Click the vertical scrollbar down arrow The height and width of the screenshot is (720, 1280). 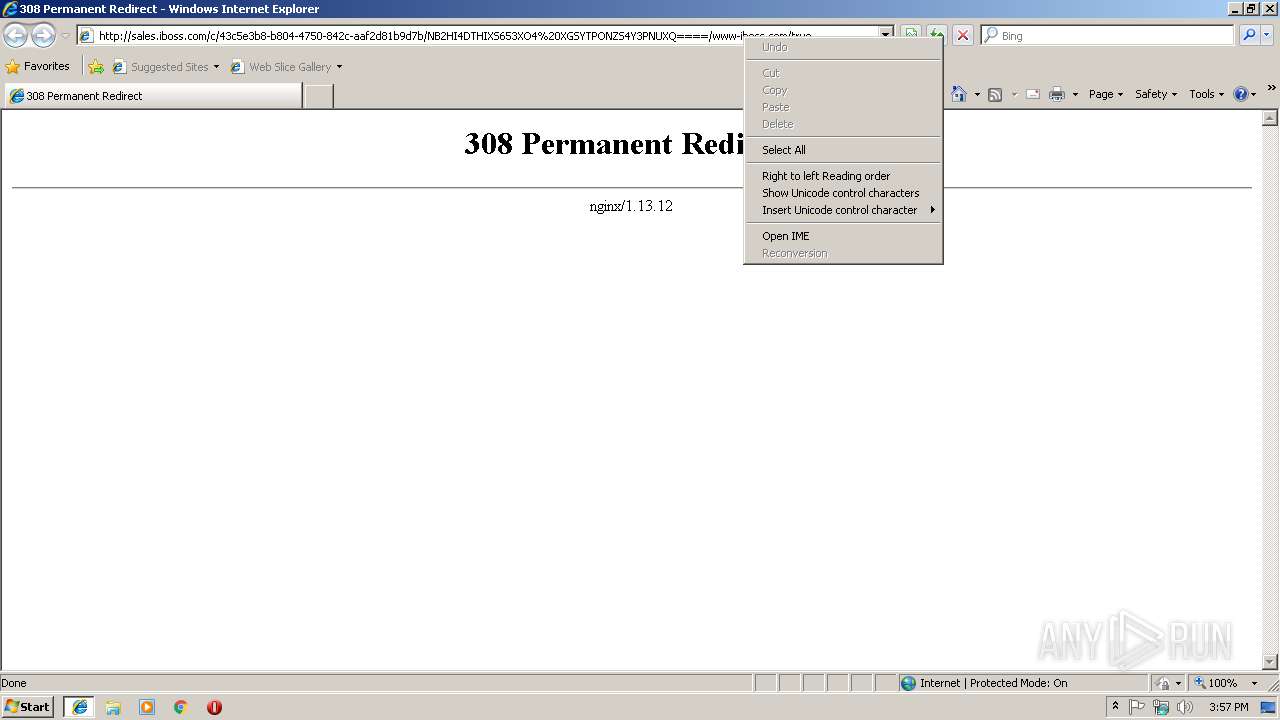point(1270,662)
